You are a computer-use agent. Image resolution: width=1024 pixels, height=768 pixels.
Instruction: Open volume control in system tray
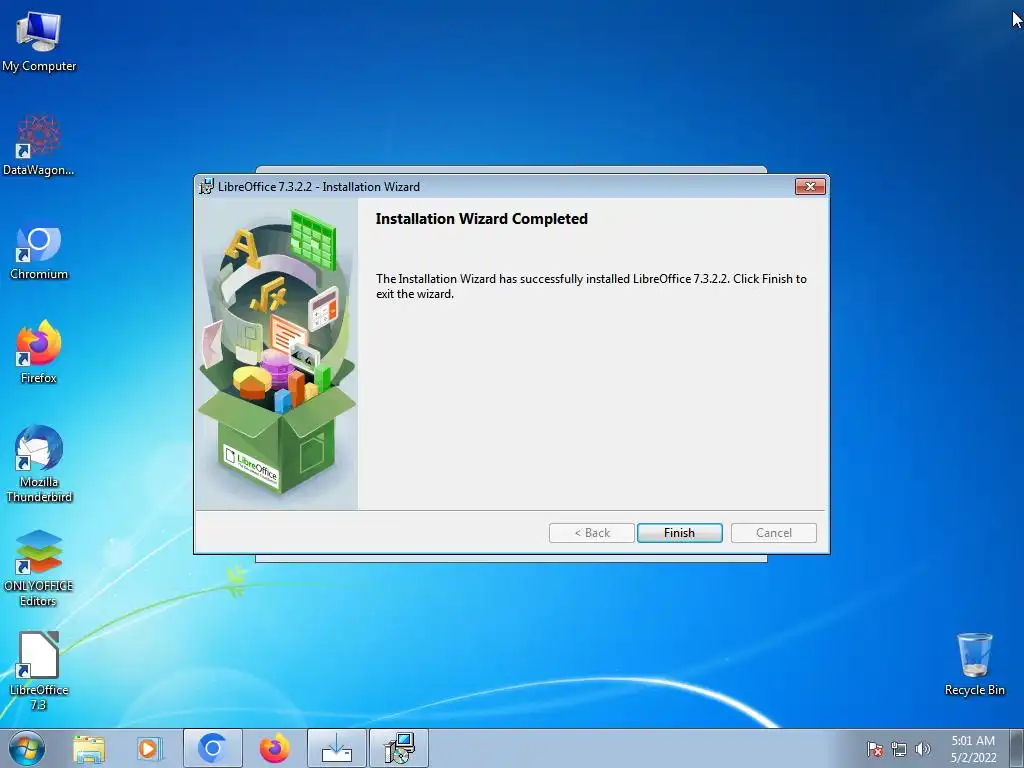click(x=922, y=749)
